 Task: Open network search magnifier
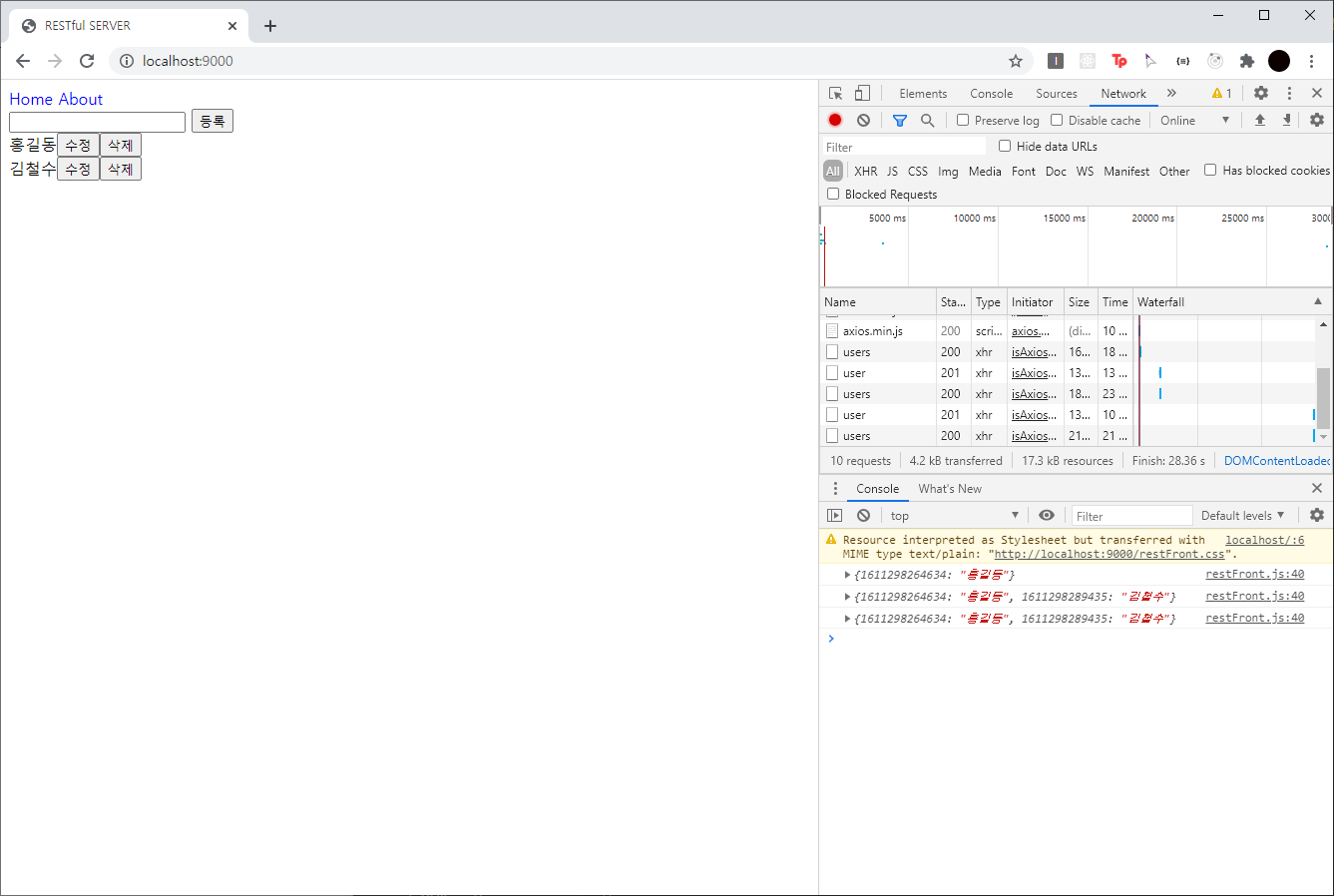point(928,121)
